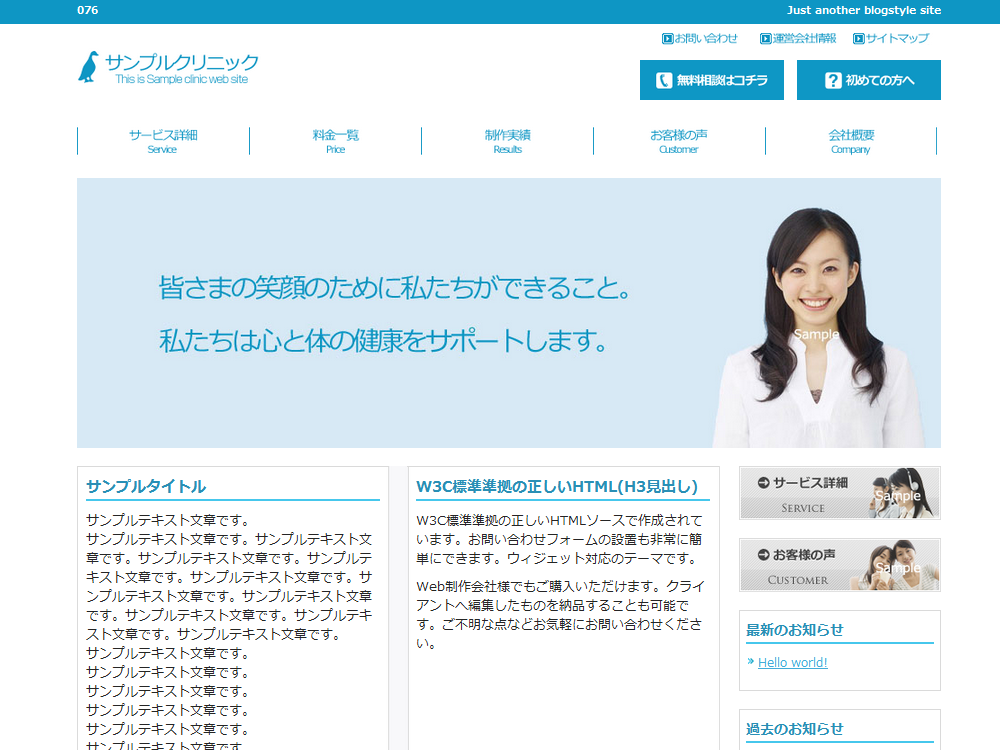This screenshot has width=1000, height=750.
Task: Click 'This is Sample clinic web site' subtitle
Action: [x=182, y=79]
